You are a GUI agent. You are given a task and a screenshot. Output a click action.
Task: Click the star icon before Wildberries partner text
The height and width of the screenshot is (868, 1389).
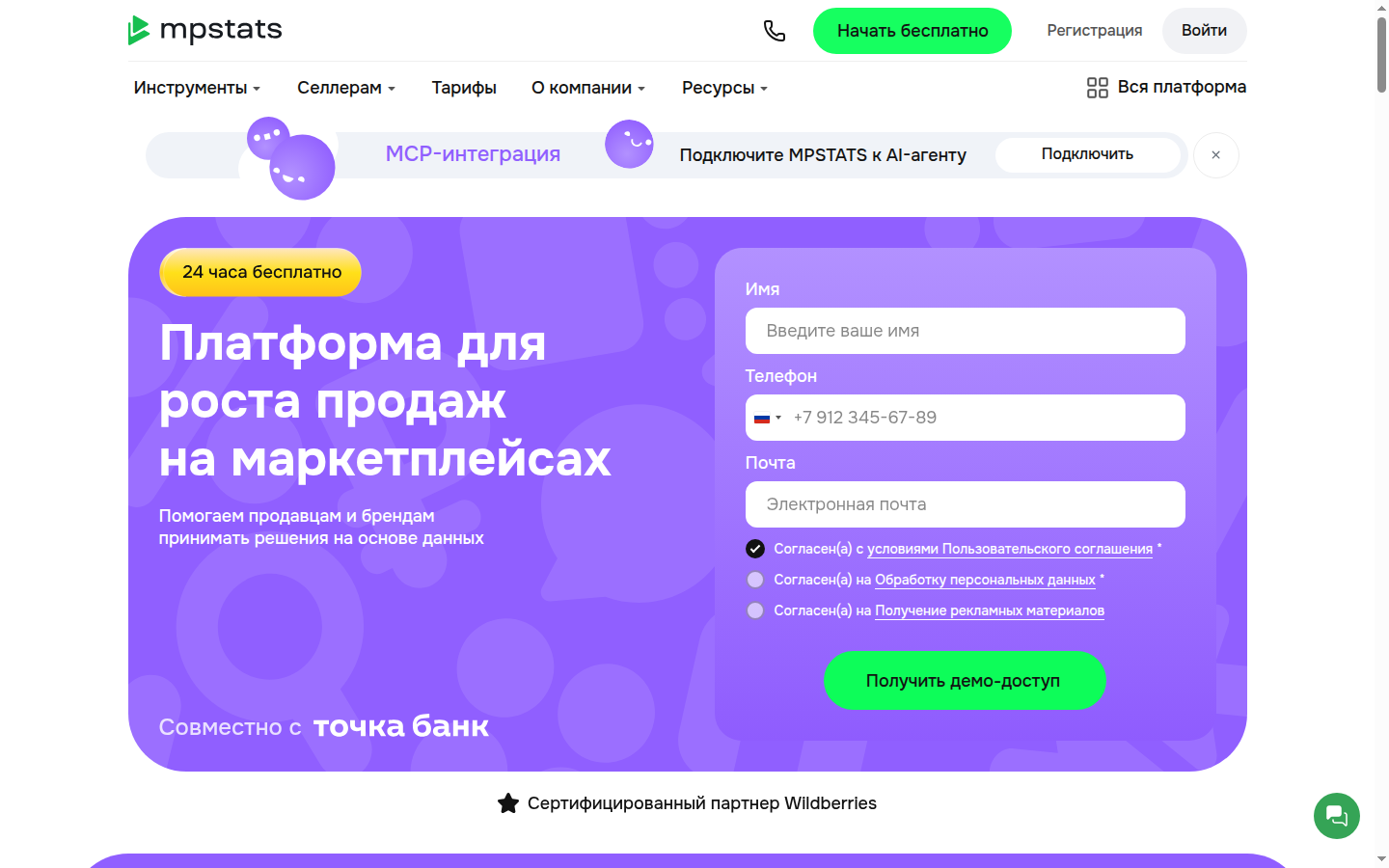[508, 803]
